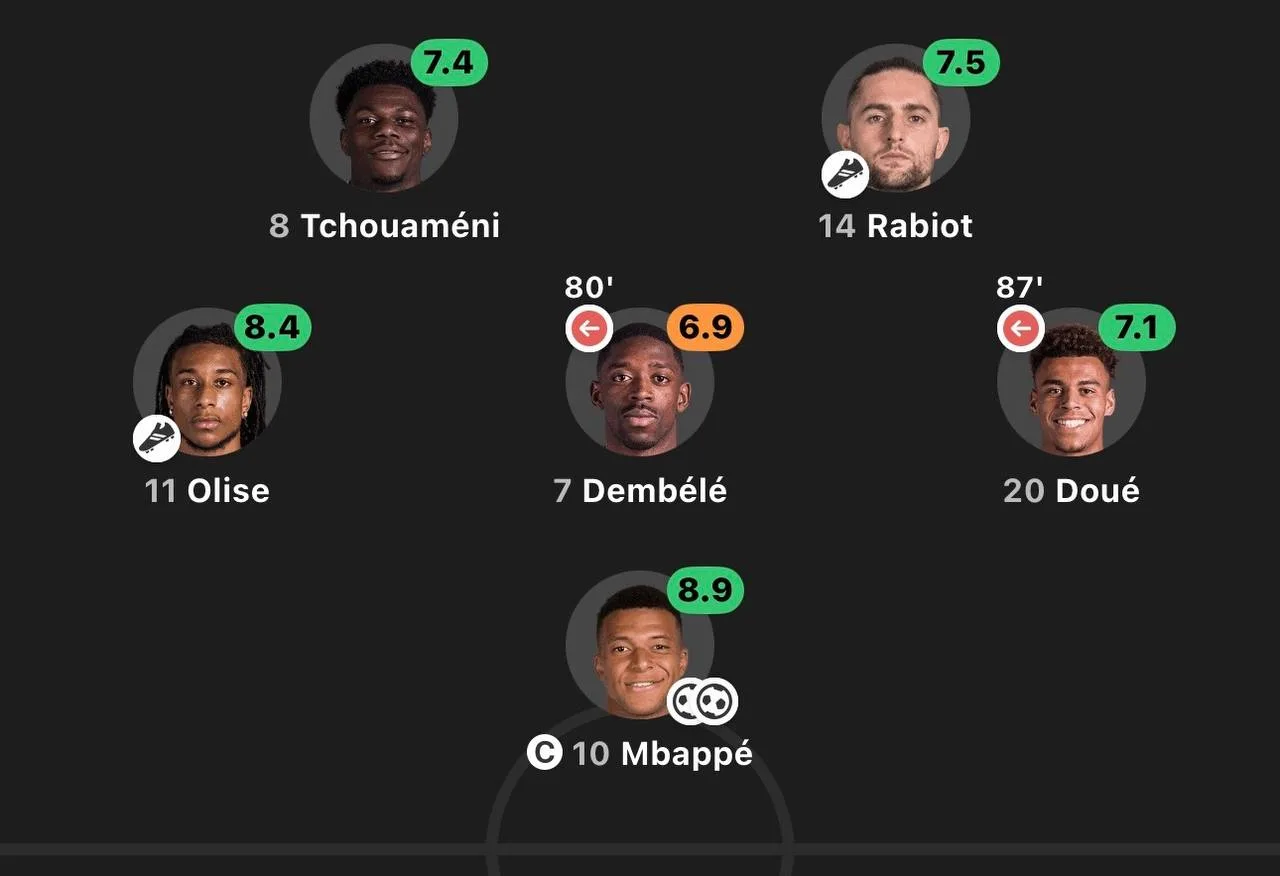This screenshot has width=1280, height=876.
Task: Click the assist boot icon on Rabiot
Action: point(845,175)
